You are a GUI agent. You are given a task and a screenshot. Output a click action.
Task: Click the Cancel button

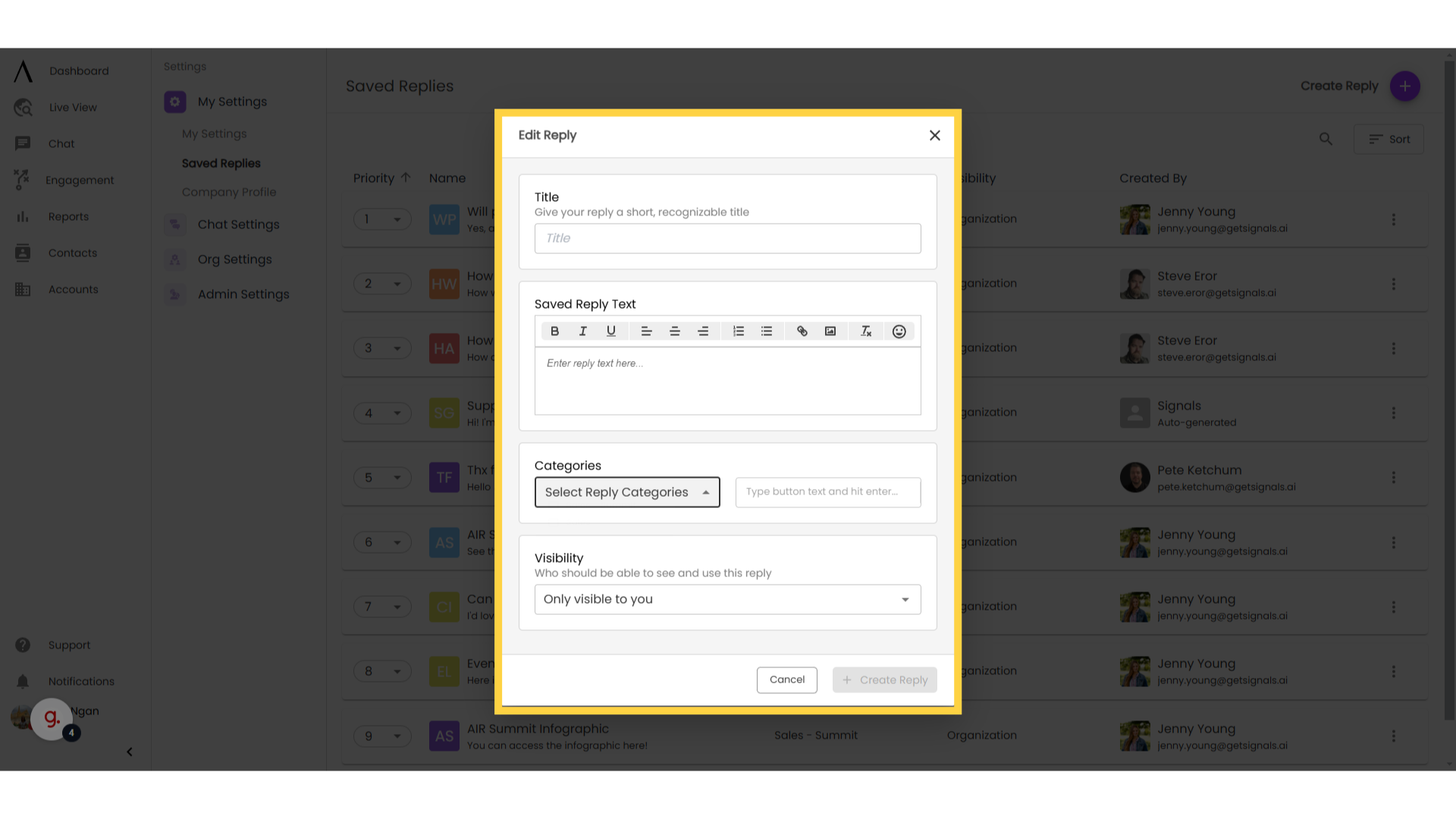[787, 679]
